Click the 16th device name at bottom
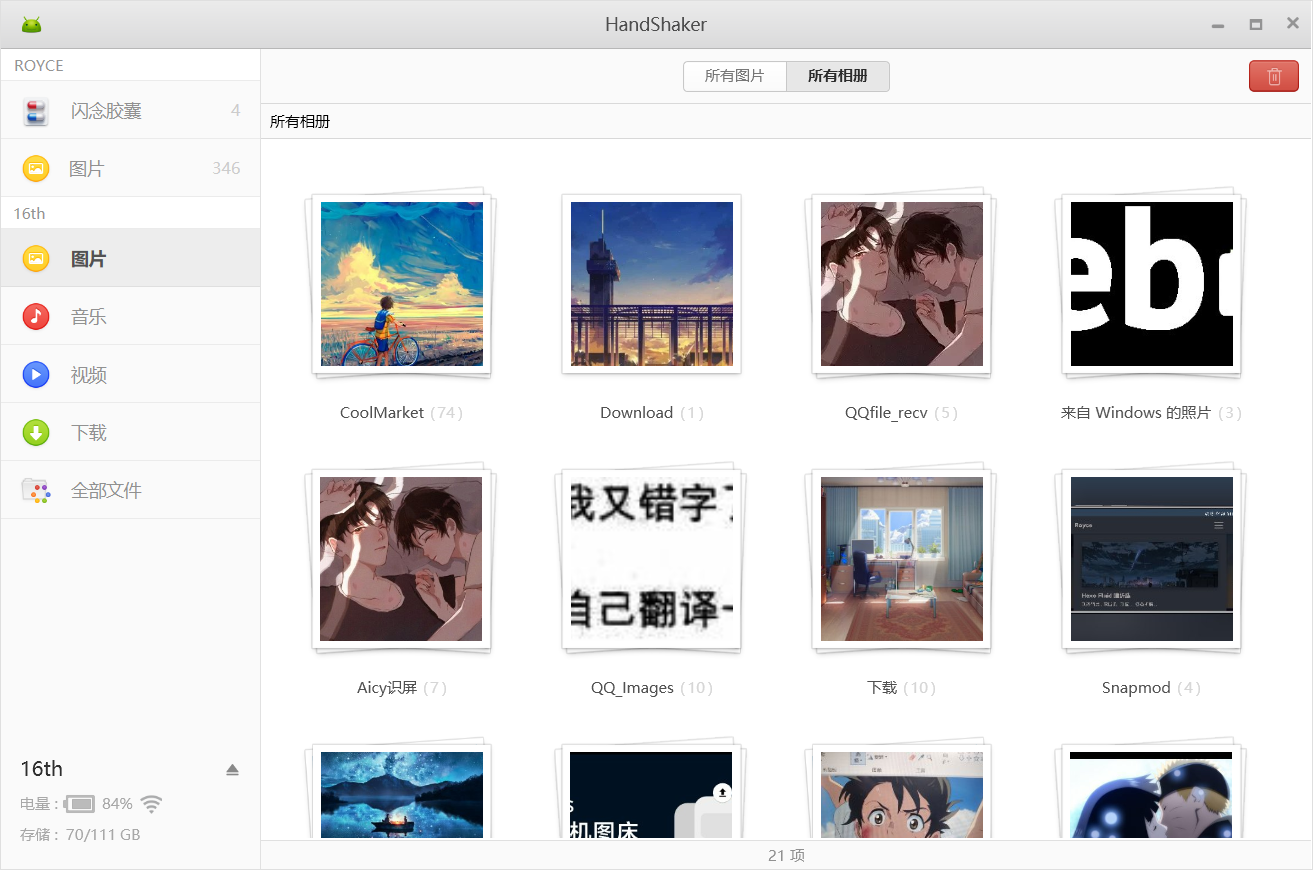This screenshot has width=1313, height=870. (41, 769)
